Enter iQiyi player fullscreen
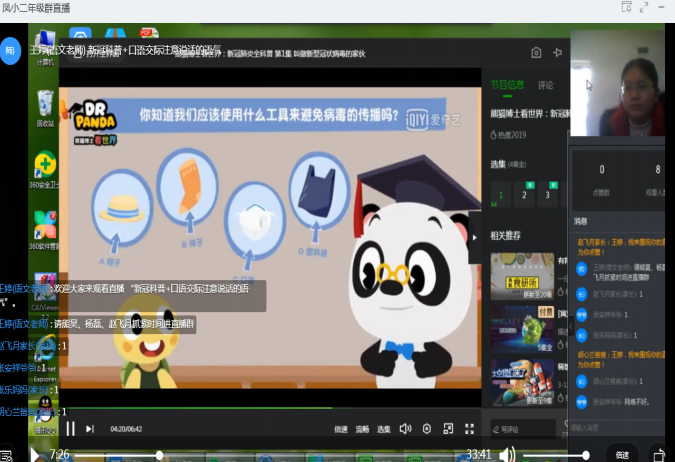 [x=469, y=428]
